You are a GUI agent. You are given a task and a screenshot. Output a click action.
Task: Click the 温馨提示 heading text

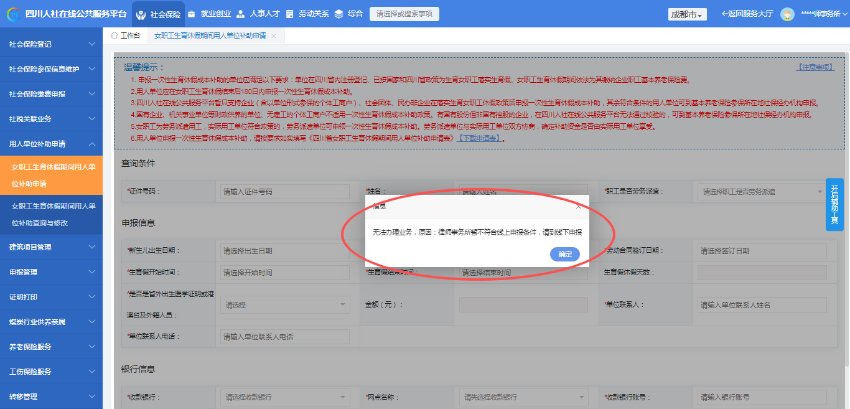tap(144, 67)
